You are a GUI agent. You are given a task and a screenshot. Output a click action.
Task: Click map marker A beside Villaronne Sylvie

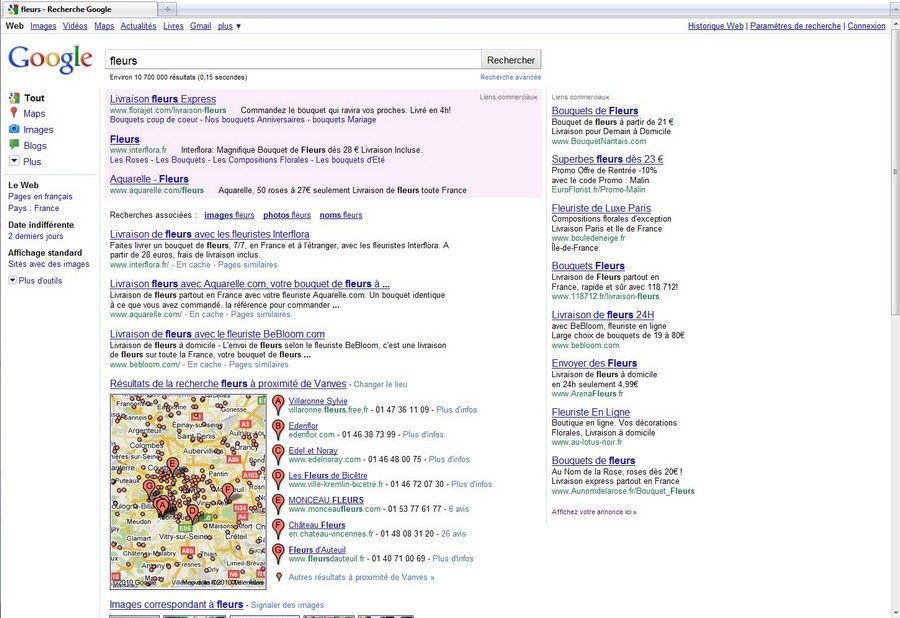point(278,404)
